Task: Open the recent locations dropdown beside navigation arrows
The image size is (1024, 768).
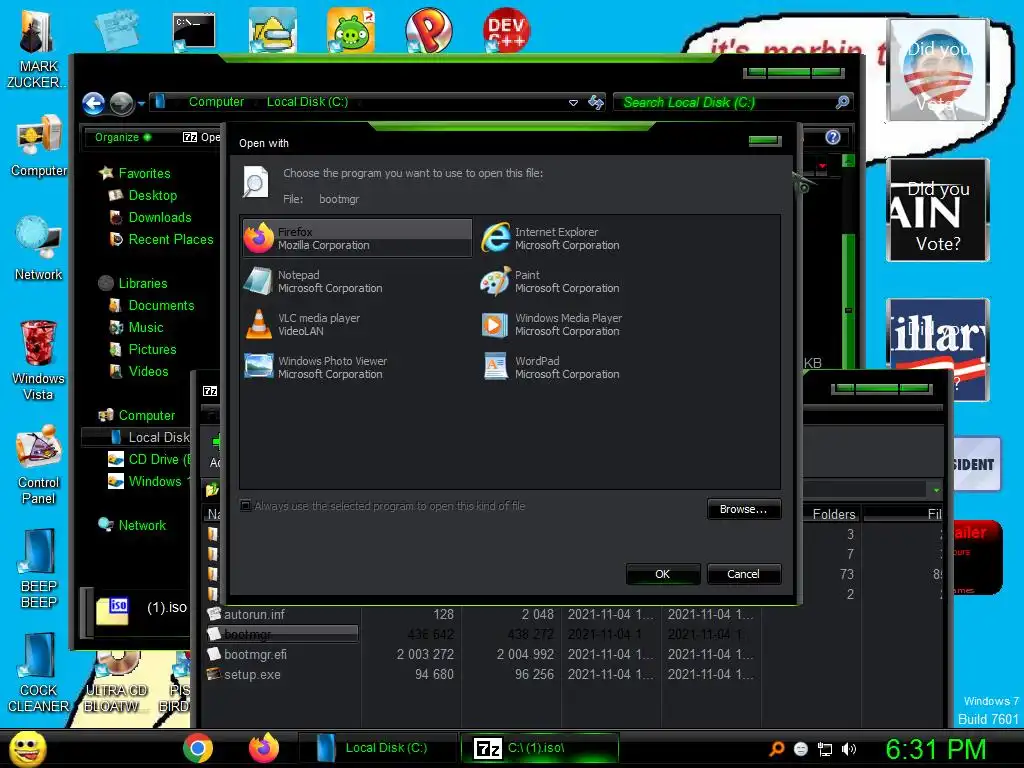Action: [x=140, y=103]
